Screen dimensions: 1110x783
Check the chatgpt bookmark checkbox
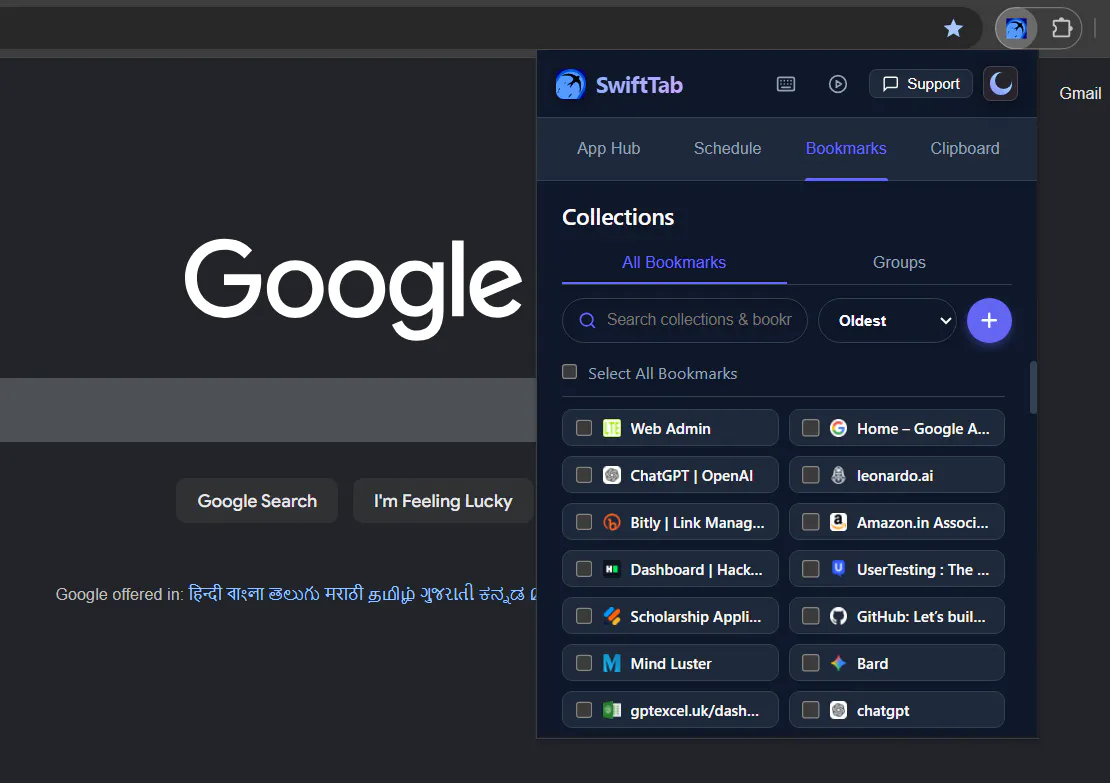pyautogui.click(x=810, y=710)
